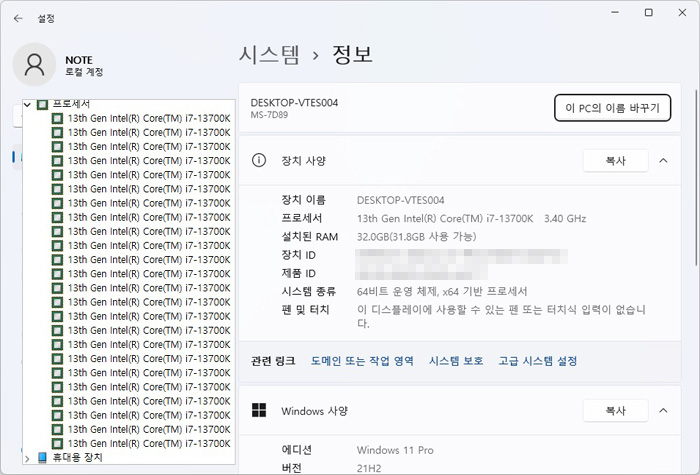Click the Windows logo beside Windows 사양
The height and width of the screenshot is (475, 700).
(x=259, y=410)
